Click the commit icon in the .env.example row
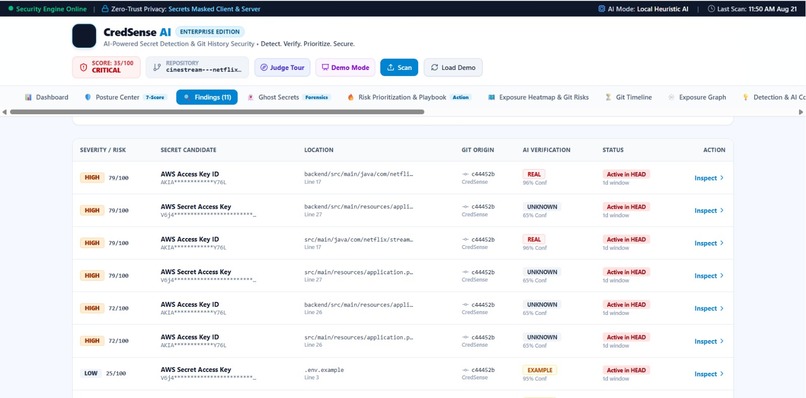 coord(465,370)
